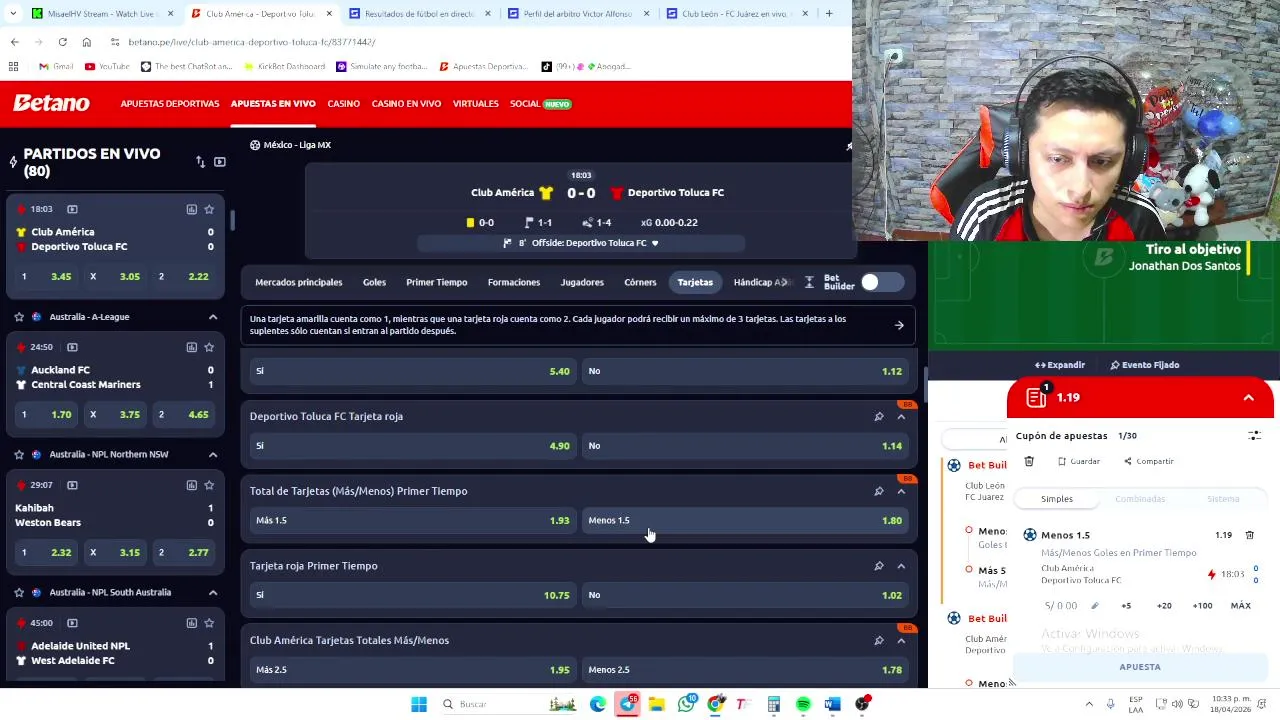
Task: Open the Formaciones tab
Action: pos(514,283)
